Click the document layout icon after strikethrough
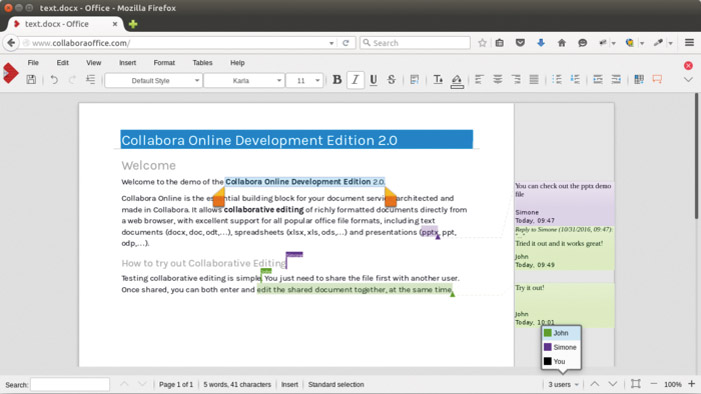 point(414,80)
